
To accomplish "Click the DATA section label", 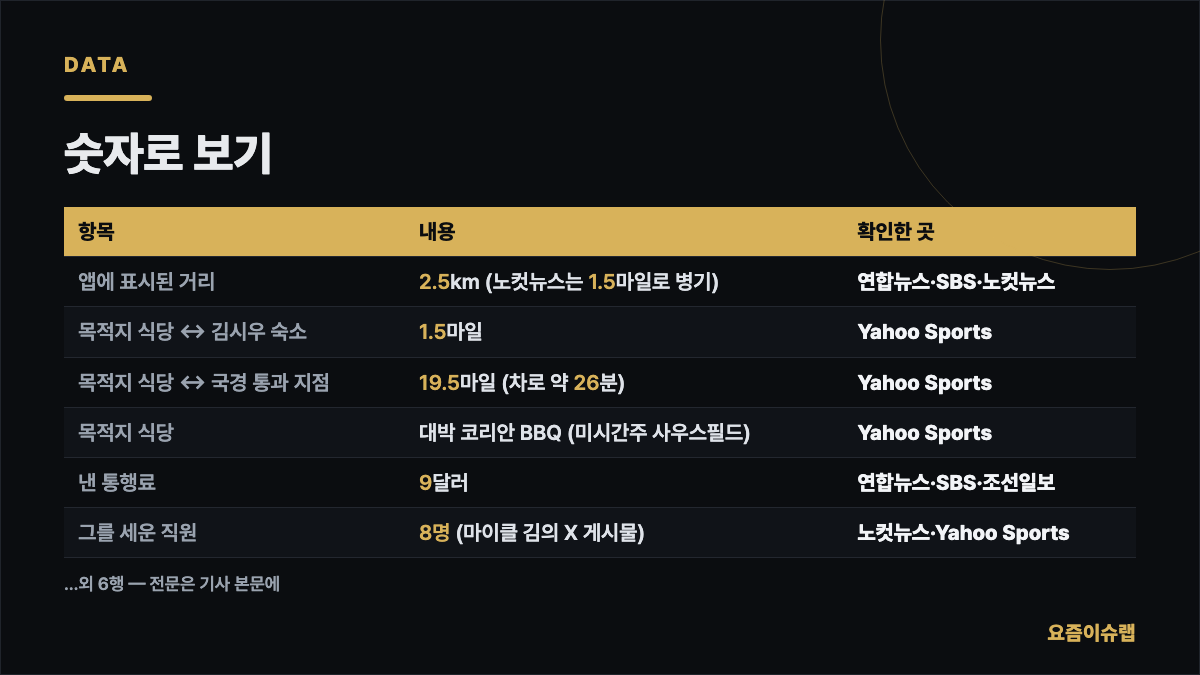I will (96, 65).
